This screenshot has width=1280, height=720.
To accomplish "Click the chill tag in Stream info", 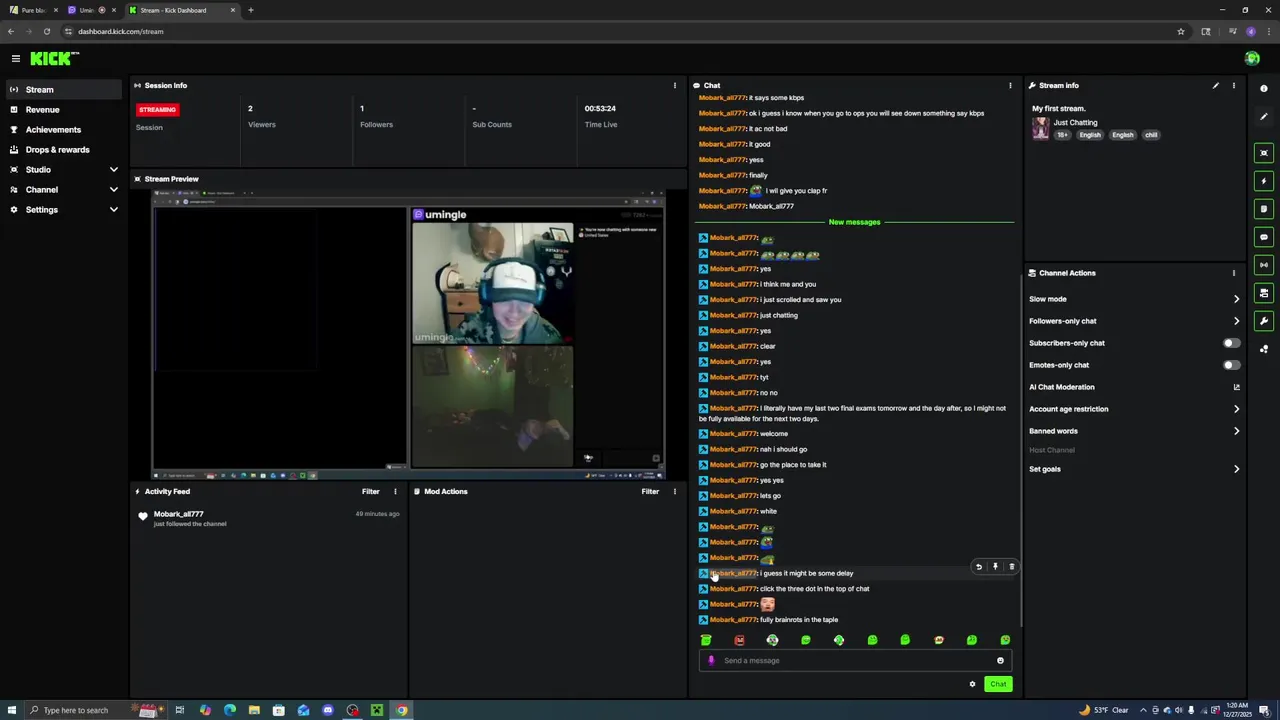I will (1151, 135).
